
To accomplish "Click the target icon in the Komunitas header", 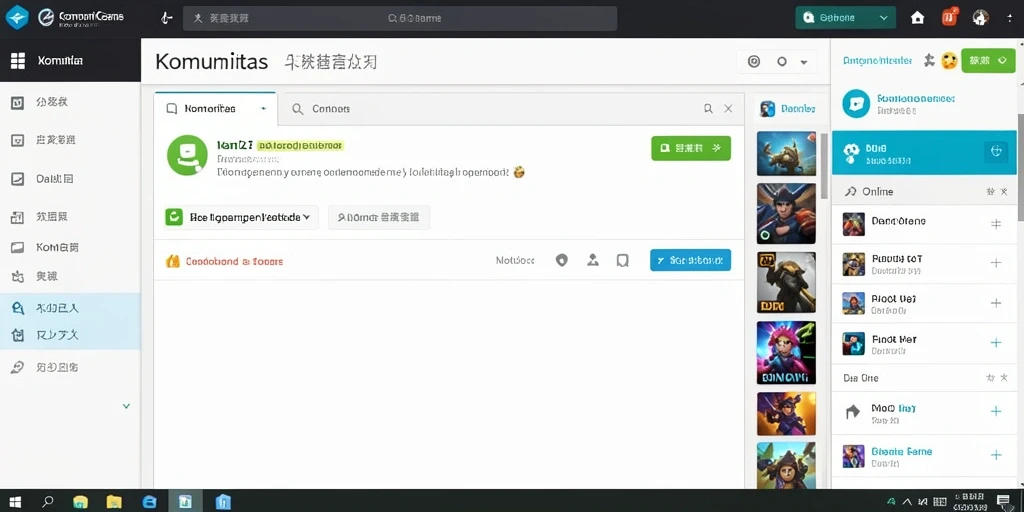I will point(754,61).
